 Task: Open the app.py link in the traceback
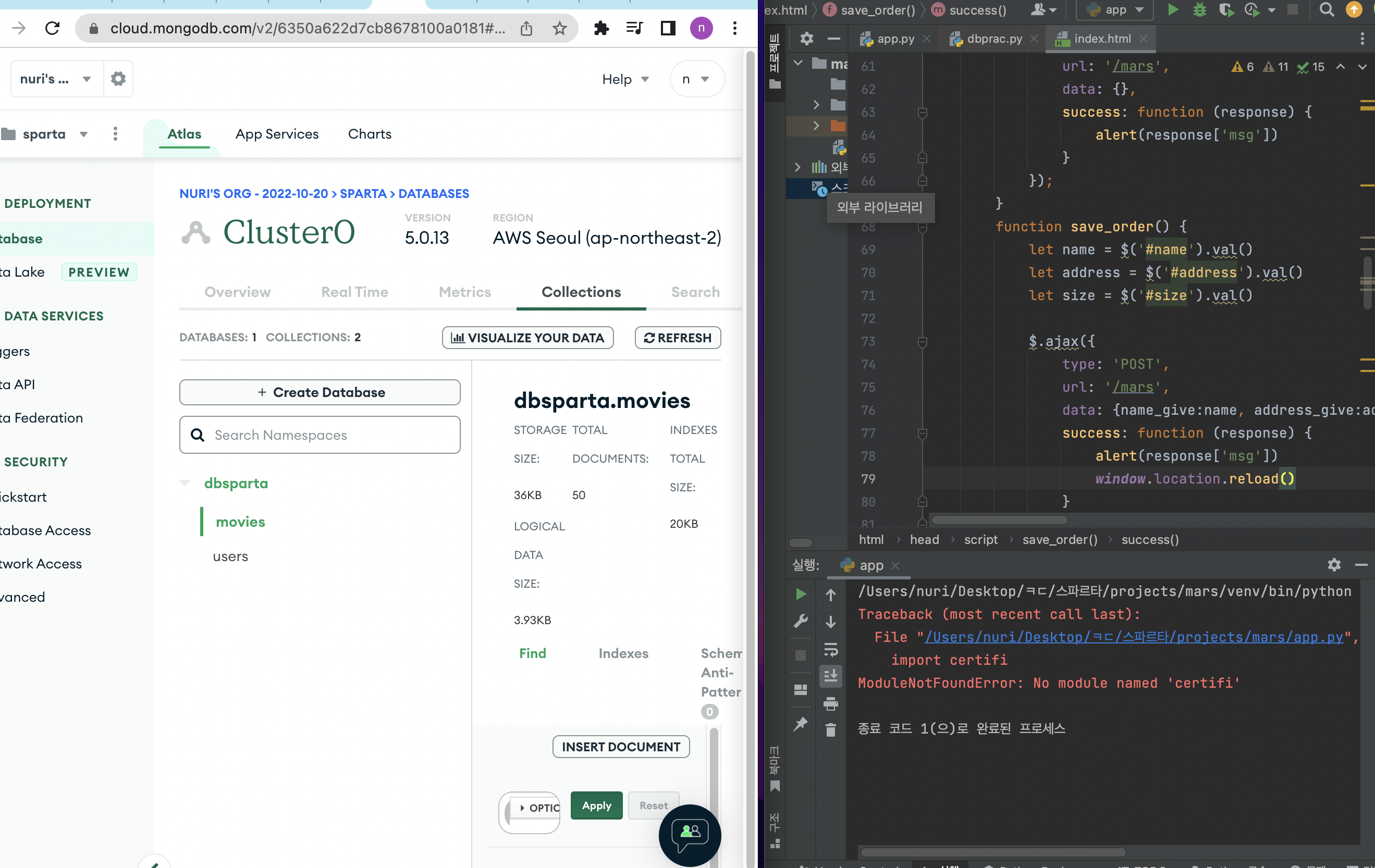1134,637
